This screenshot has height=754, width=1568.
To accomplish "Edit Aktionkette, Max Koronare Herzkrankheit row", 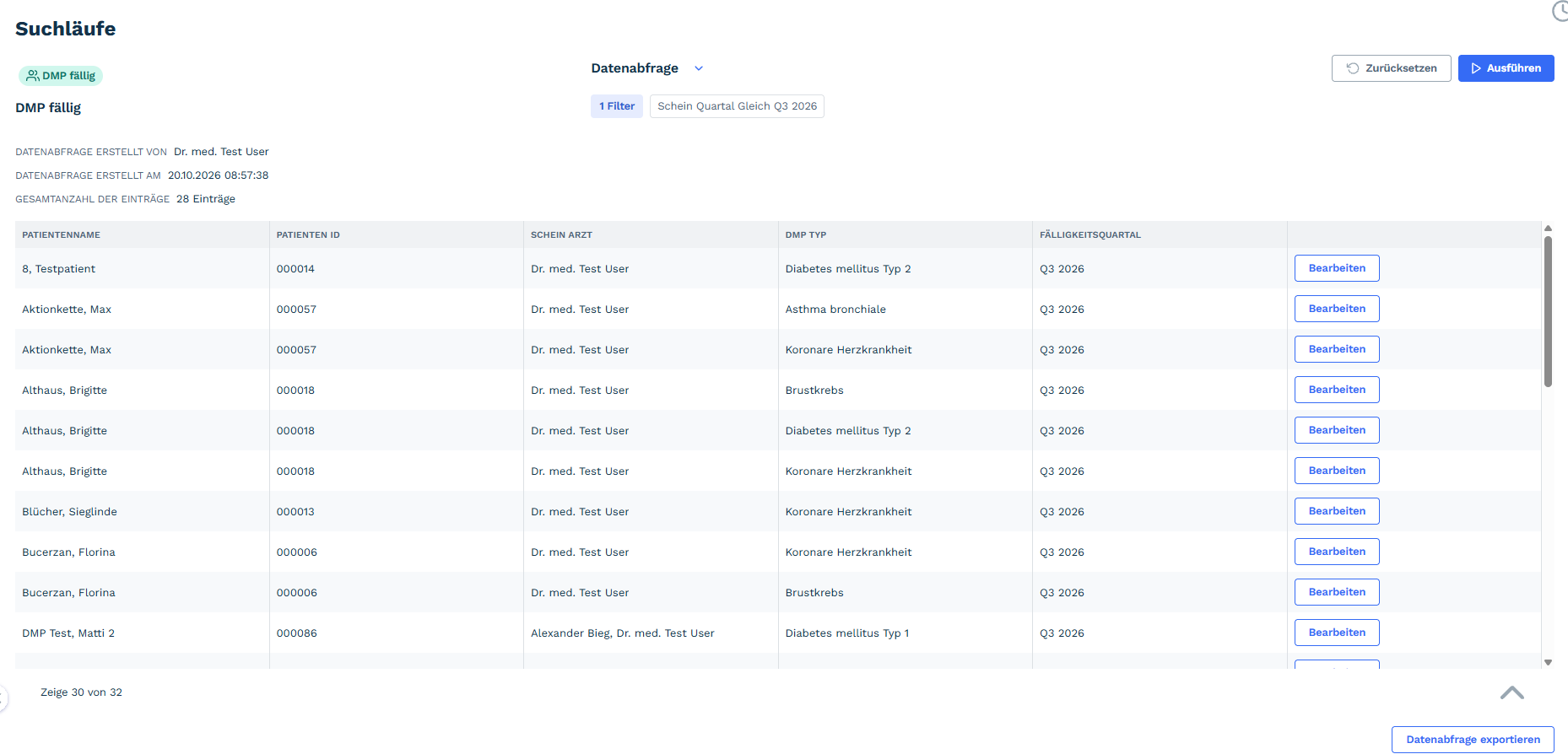I will (x=1337, y=349).
